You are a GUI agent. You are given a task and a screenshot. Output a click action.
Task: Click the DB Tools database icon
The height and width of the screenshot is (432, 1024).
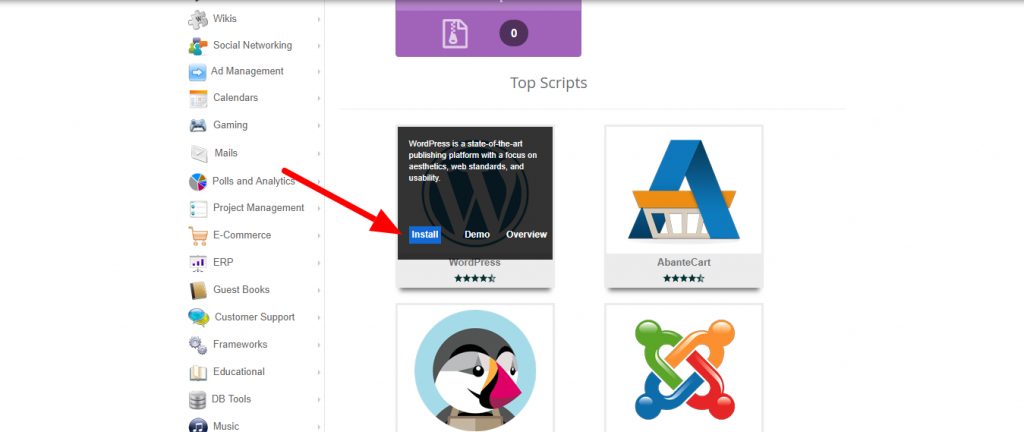click(197, 399)
